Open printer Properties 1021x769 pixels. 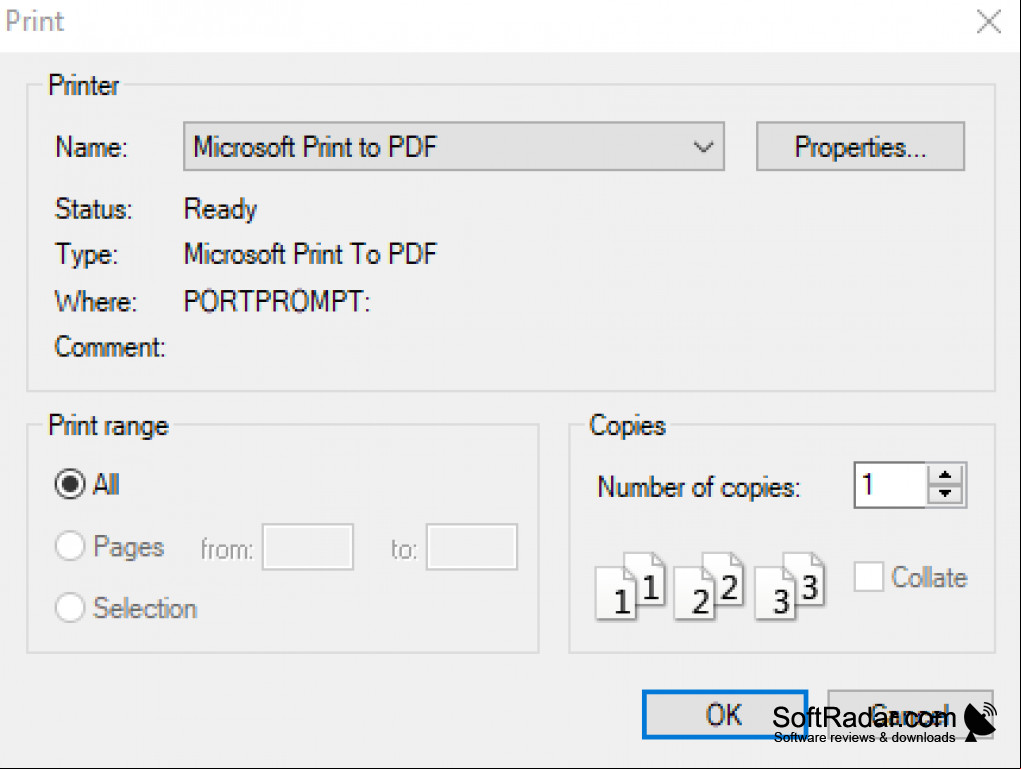point(860,147)
